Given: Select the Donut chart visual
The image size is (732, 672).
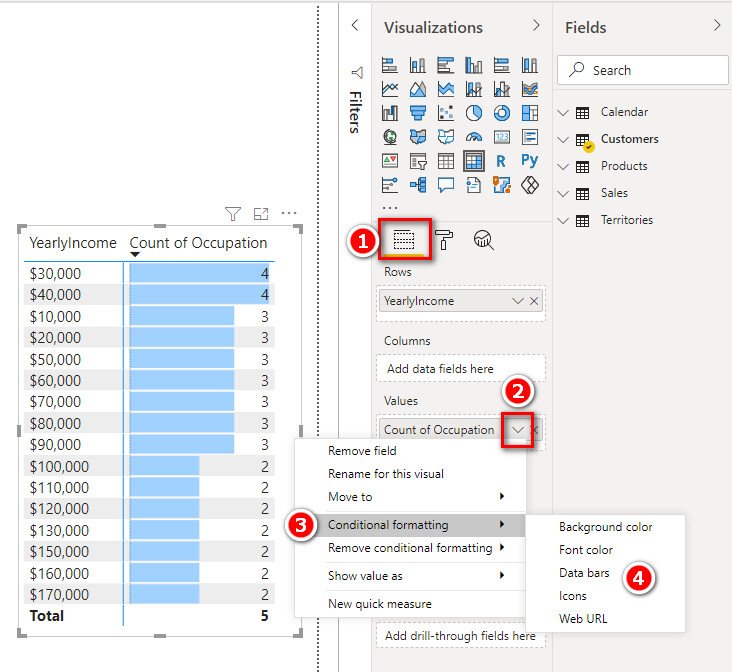Looking at the screenshot, I should (x=502, y=113).
